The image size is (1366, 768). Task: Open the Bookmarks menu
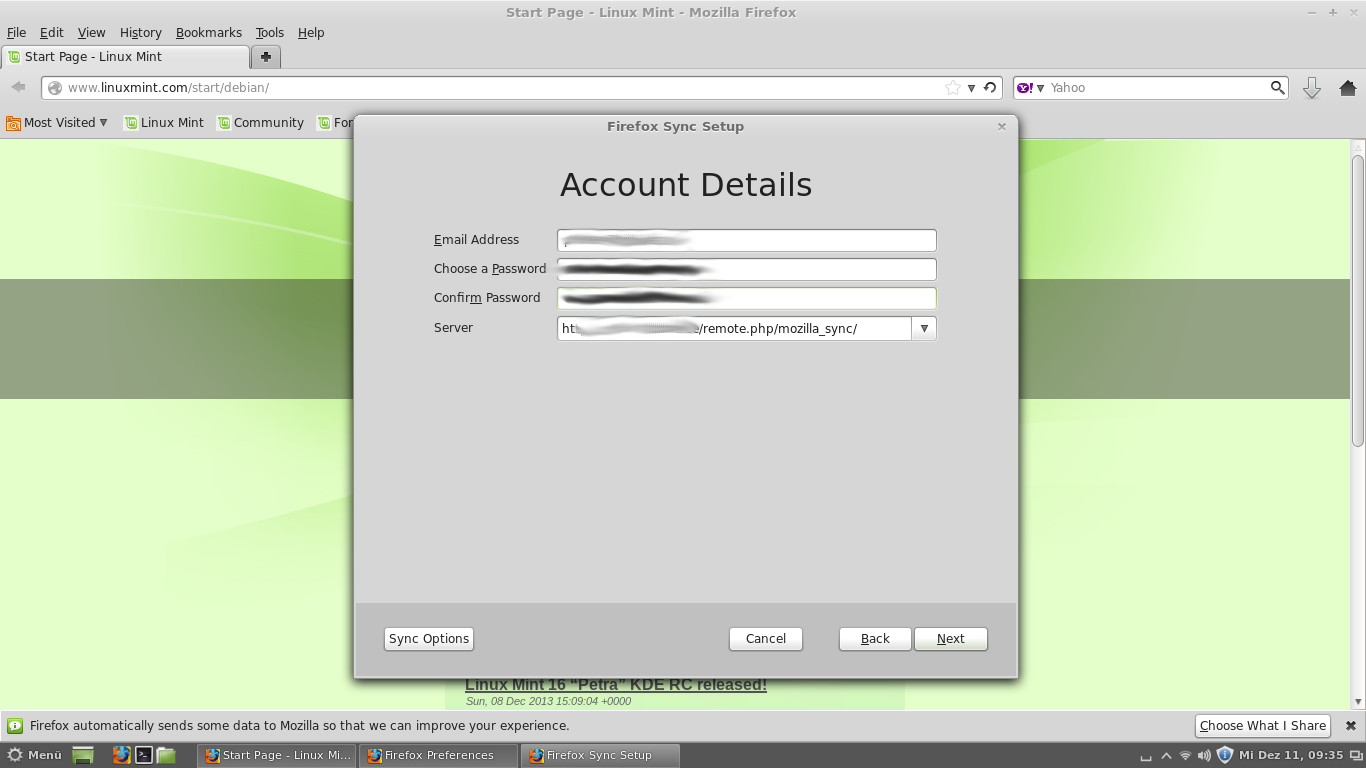pos(208,33)
